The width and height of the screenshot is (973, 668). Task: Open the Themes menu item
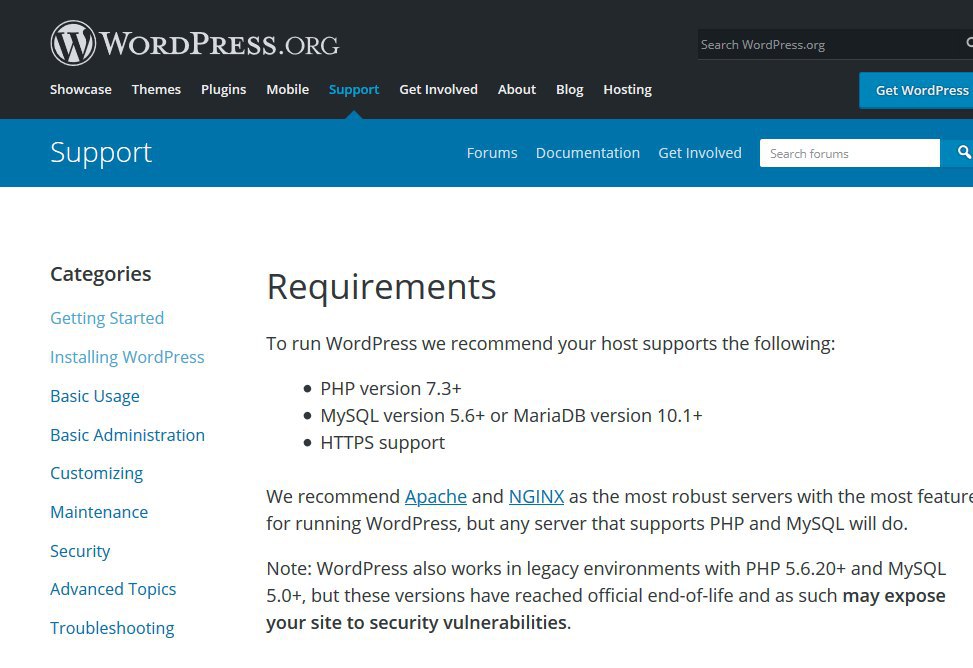[x=156, y=89]
